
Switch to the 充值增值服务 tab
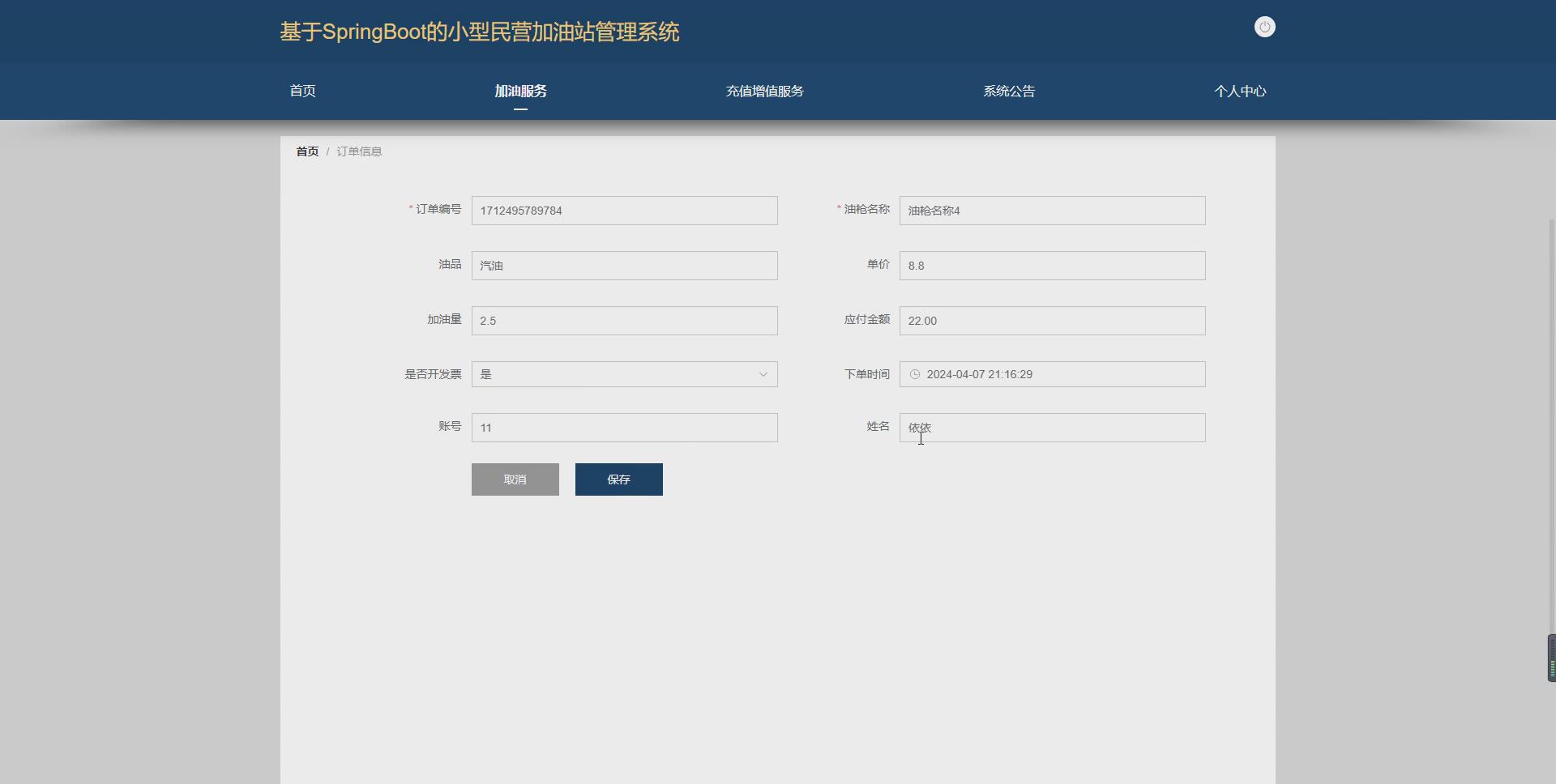pyautogui.click(x=763, y=91)
